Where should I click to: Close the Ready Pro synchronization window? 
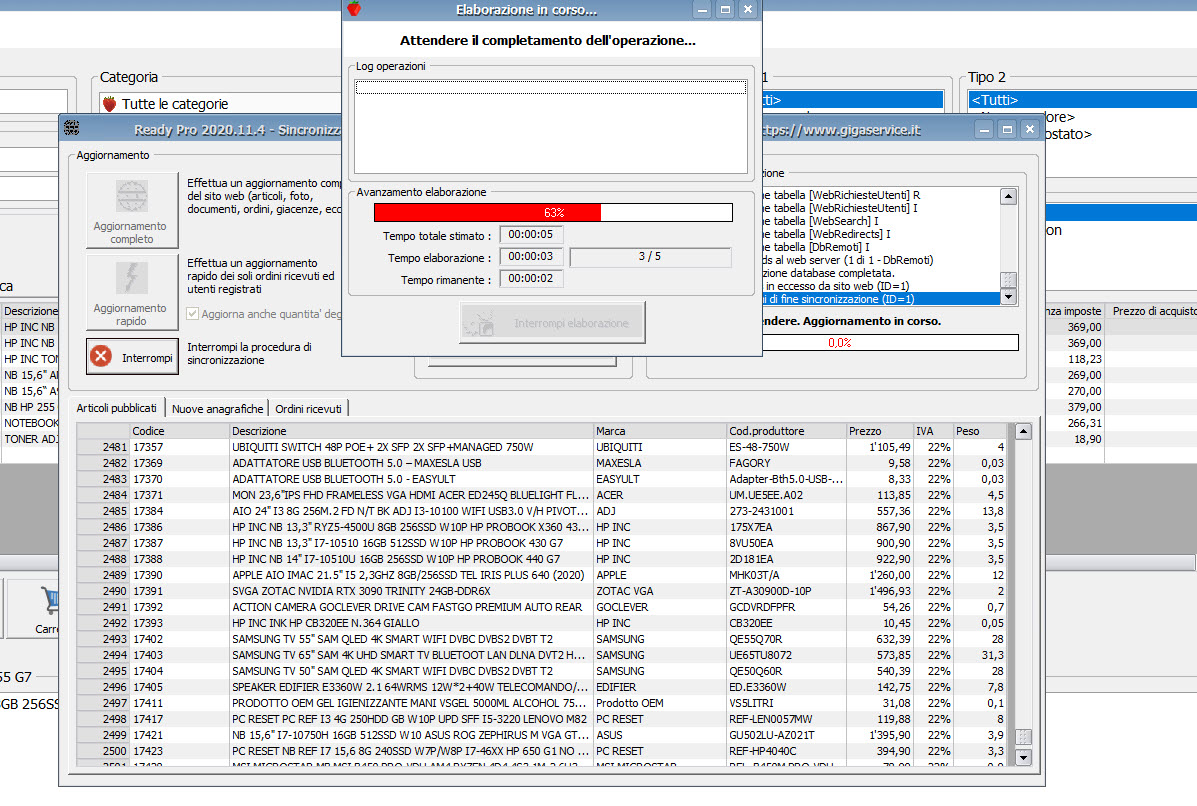coord(1030,130)
